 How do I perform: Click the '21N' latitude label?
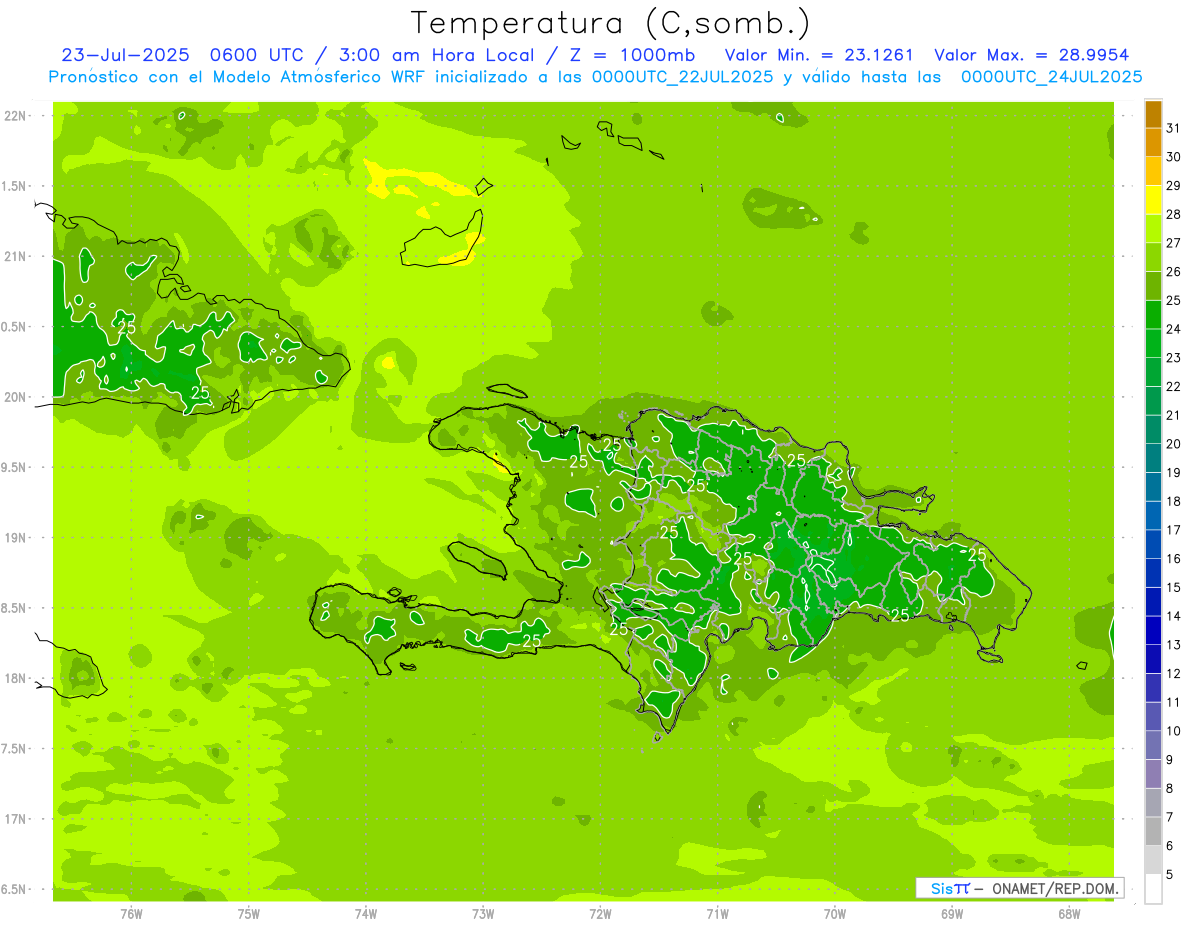16,256
